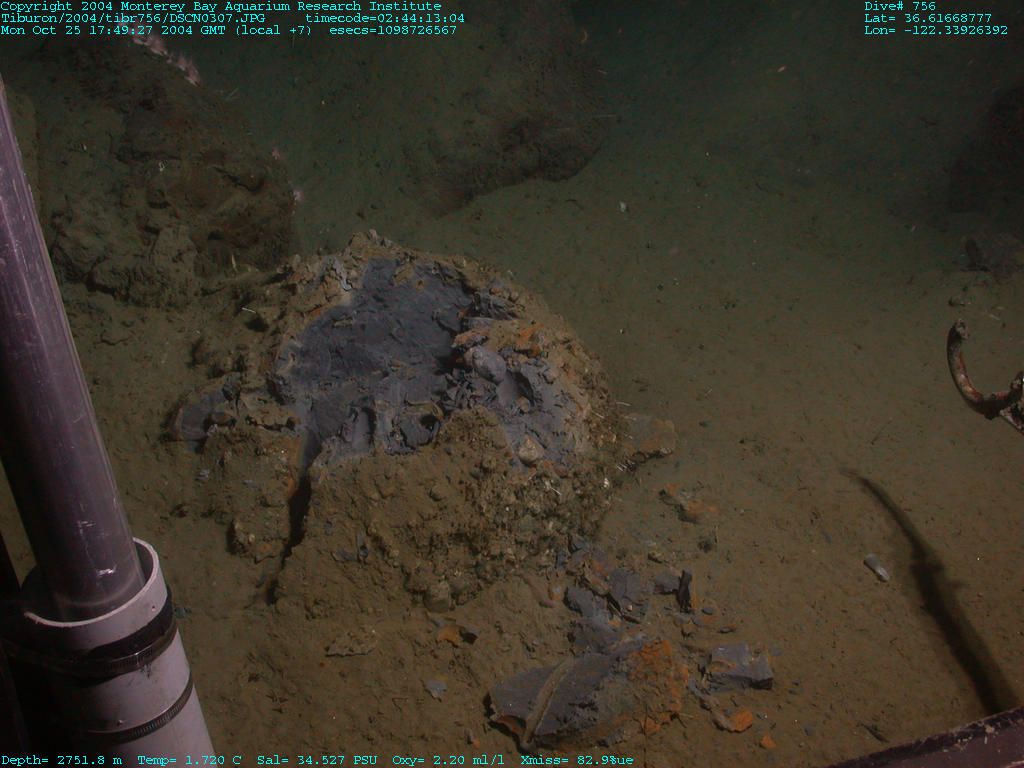
Task: Click the Lat= 36.61668777 reading
Action: point(928,18)
